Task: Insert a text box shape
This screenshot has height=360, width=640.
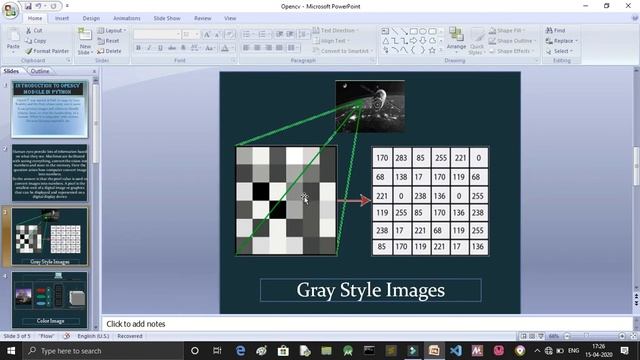Action: coord(385,31)
